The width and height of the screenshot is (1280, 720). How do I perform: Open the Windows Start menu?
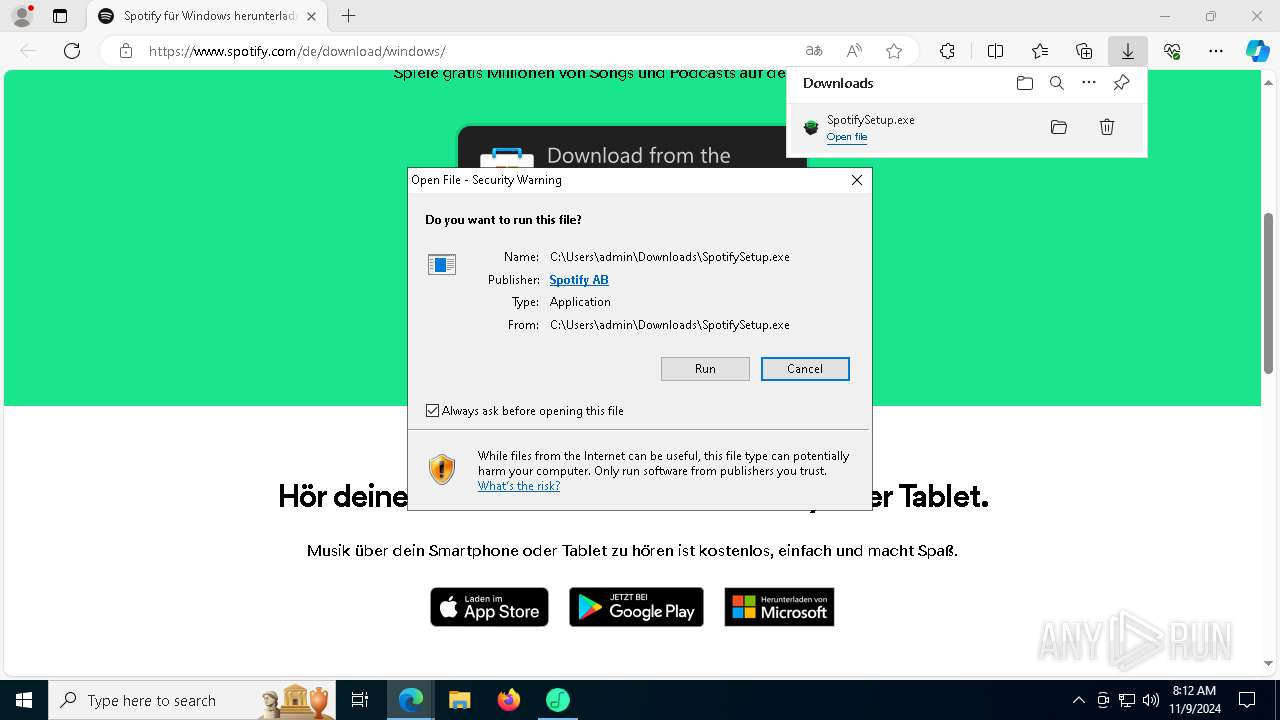pyautogui.click(x=24, y=700)
